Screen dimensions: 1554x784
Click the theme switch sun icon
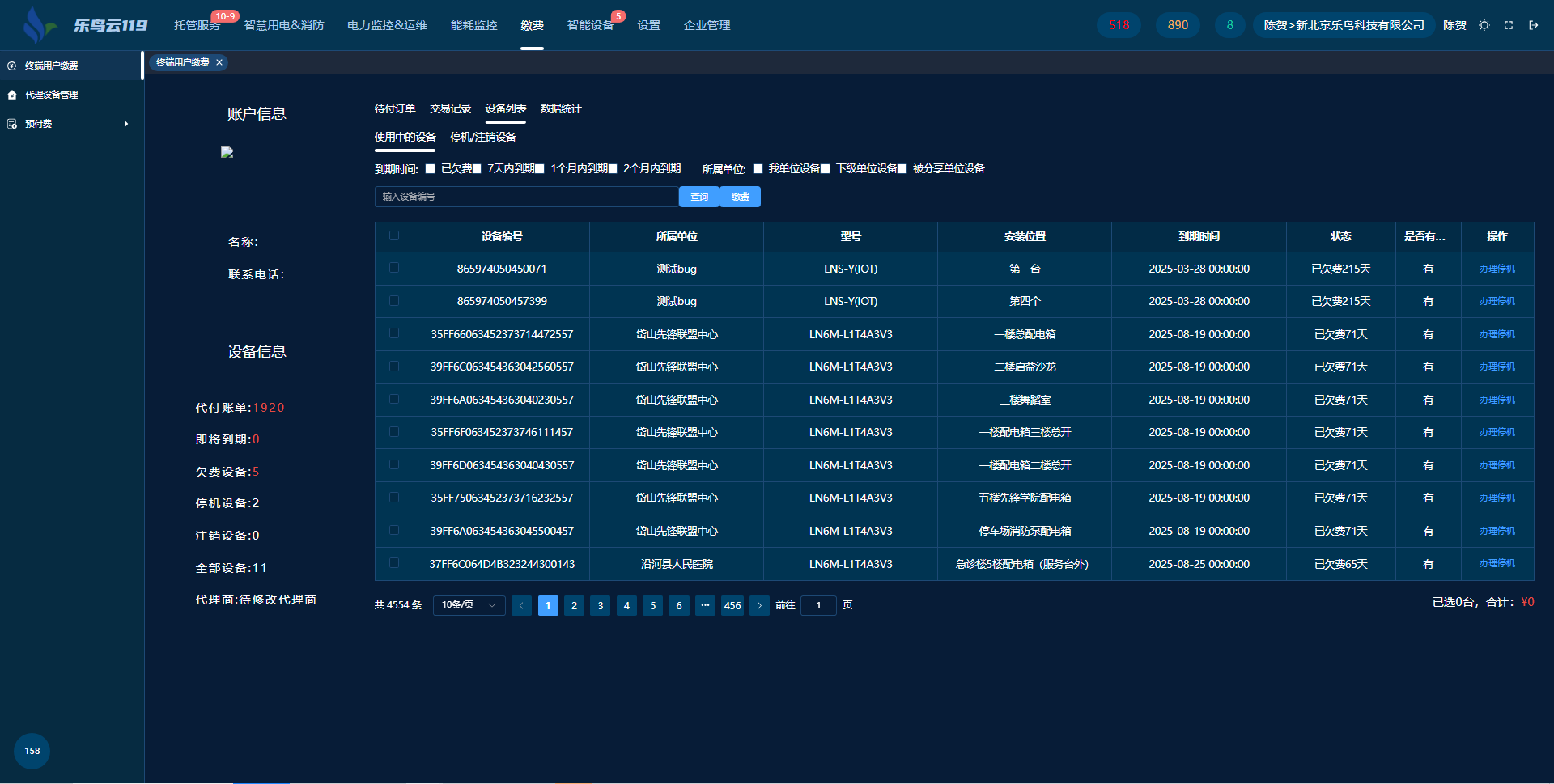coord(1484,25)
